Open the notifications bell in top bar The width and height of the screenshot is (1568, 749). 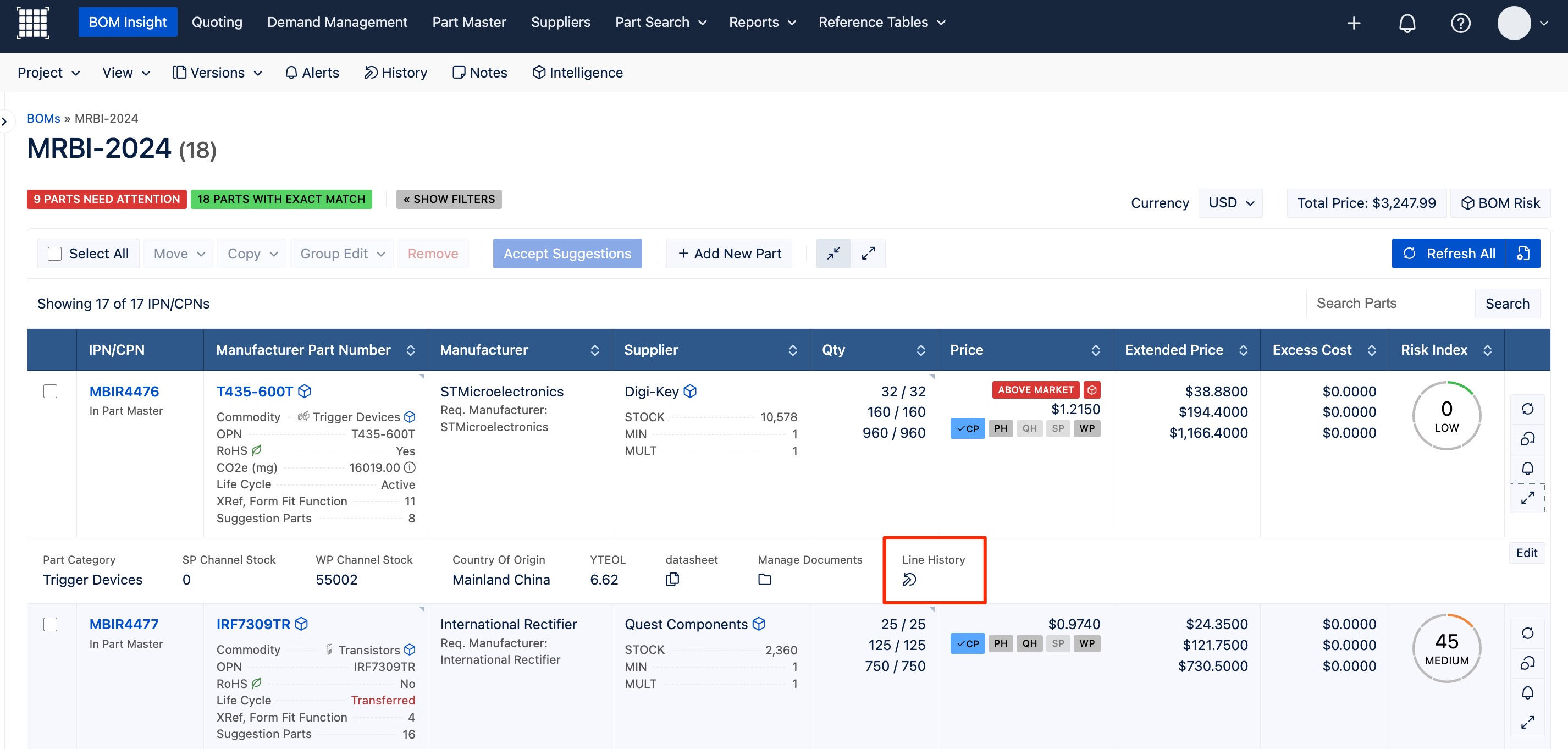[x=1407, y=23]
